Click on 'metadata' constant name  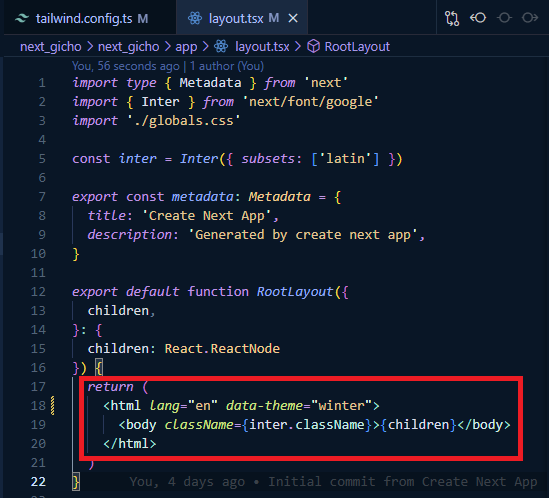(202, 197)
